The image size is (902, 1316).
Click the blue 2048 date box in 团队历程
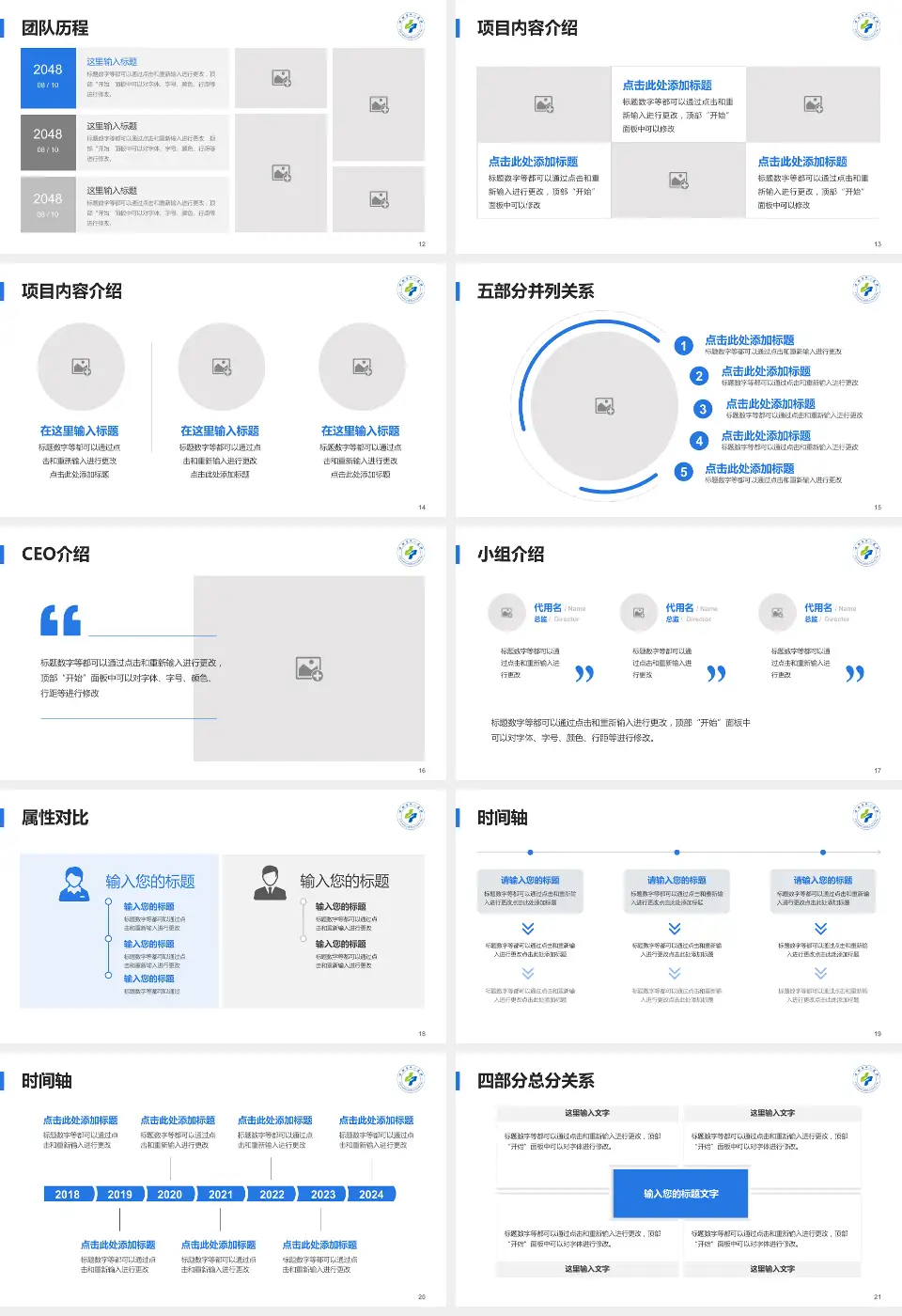[x=48, y=77]
